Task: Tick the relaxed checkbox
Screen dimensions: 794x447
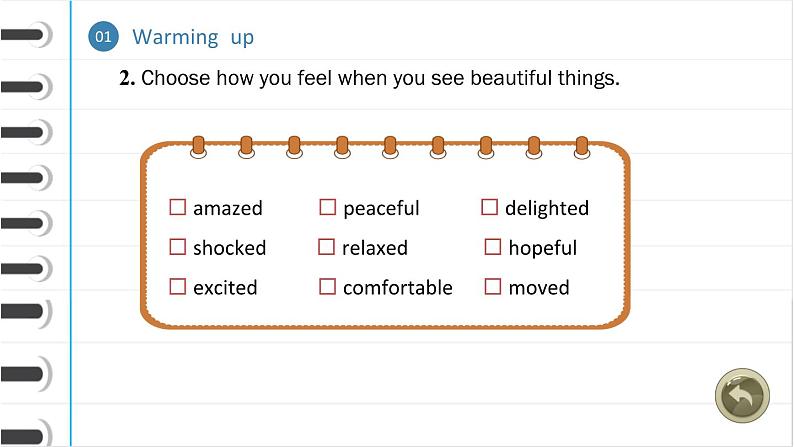Action: [327, 247]
